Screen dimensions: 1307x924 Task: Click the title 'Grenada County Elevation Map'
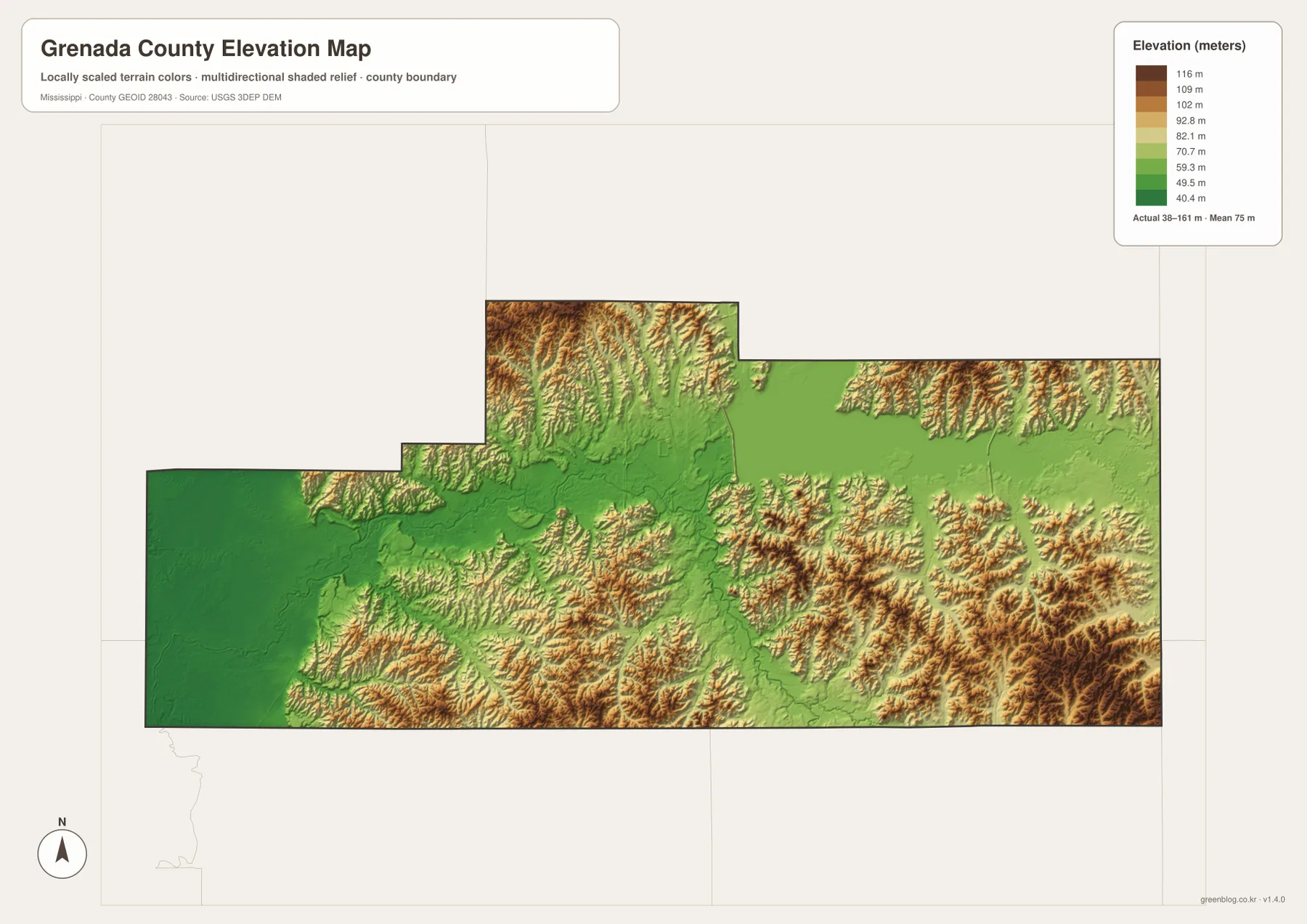(x=205, y=49)
